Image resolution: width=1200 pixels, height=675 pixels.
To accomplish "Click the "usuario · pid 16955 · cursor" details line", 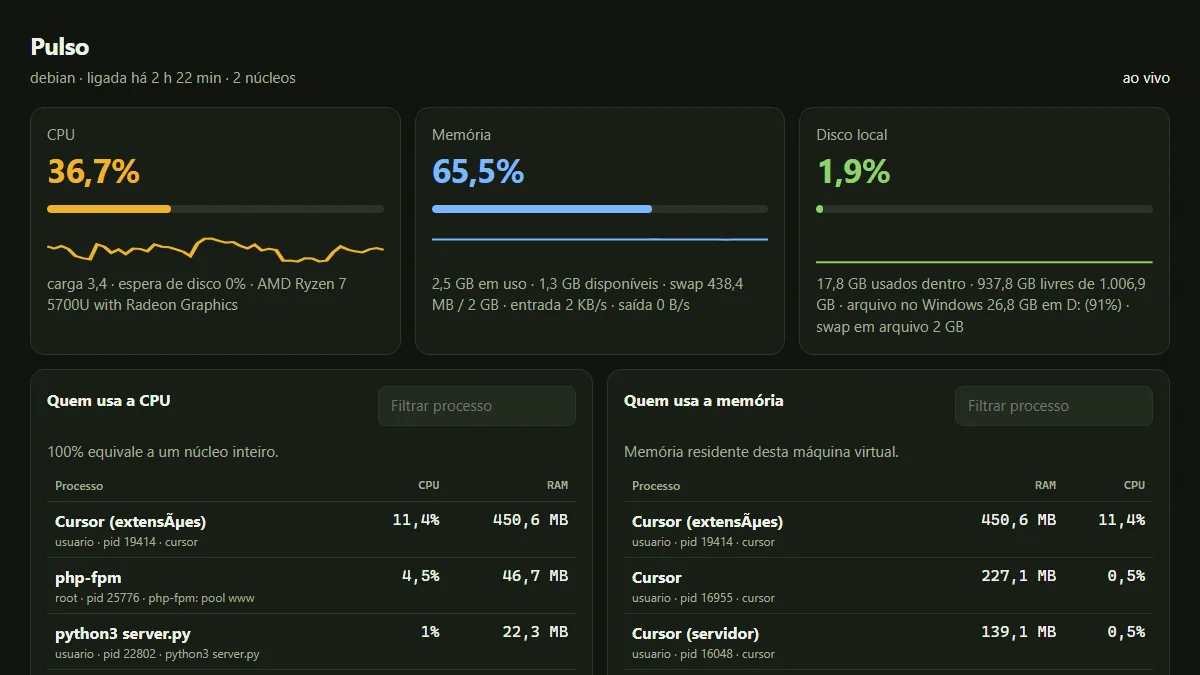I will tap(703, 598).
